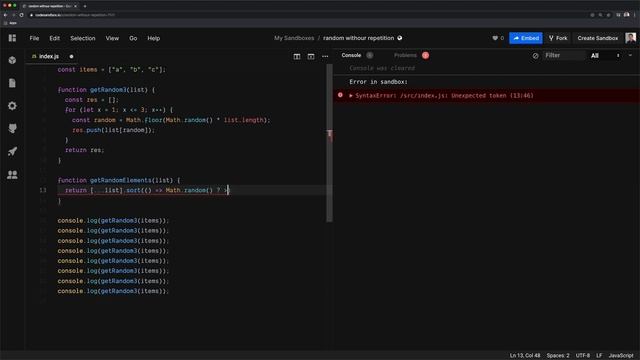The height and width of the screenshot is (360, 640).
Task: Click line number 13 in gutter
Action: click(x=43, y=190)
